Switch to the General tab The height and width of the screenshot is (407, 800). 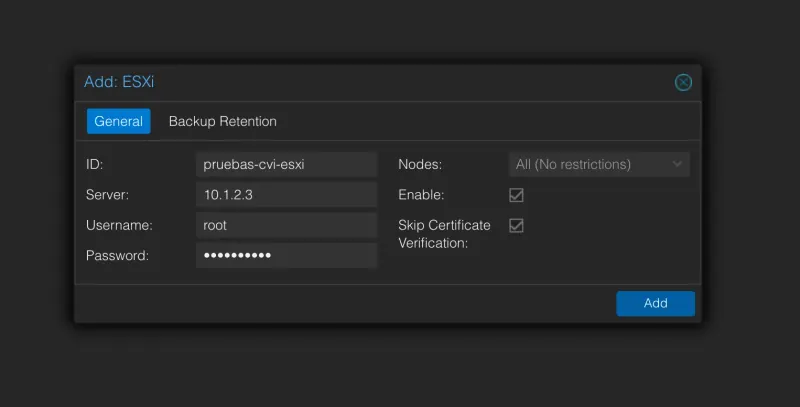118,121
